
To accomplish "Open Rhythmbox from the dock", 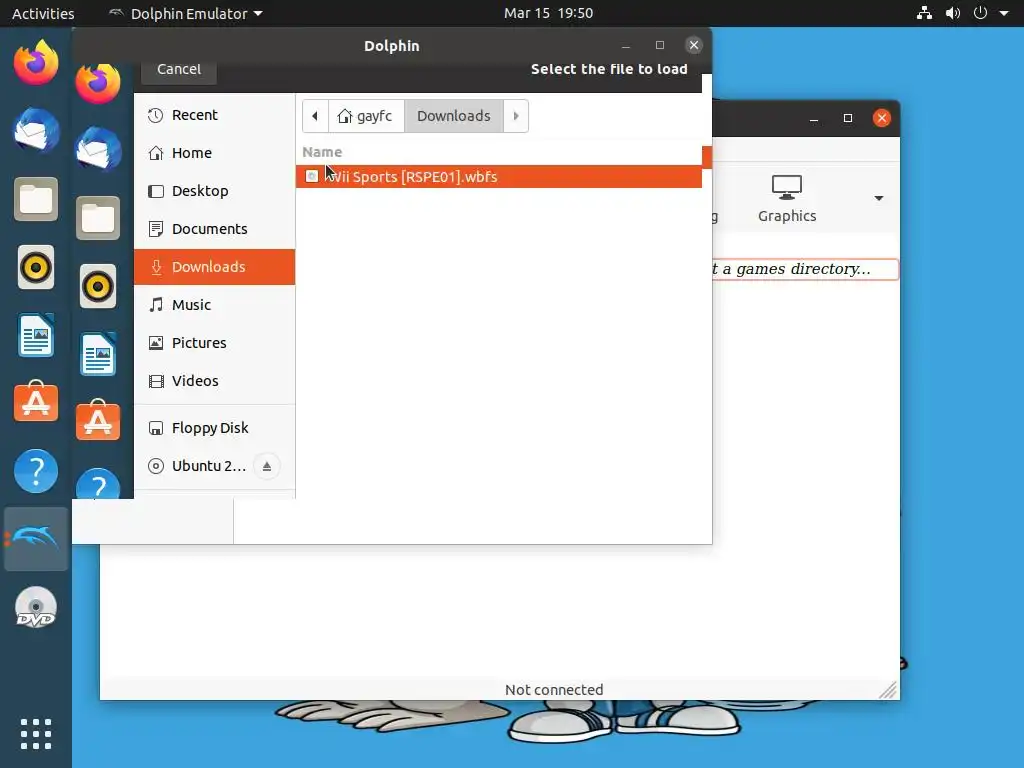I will (x=36, y=267).
